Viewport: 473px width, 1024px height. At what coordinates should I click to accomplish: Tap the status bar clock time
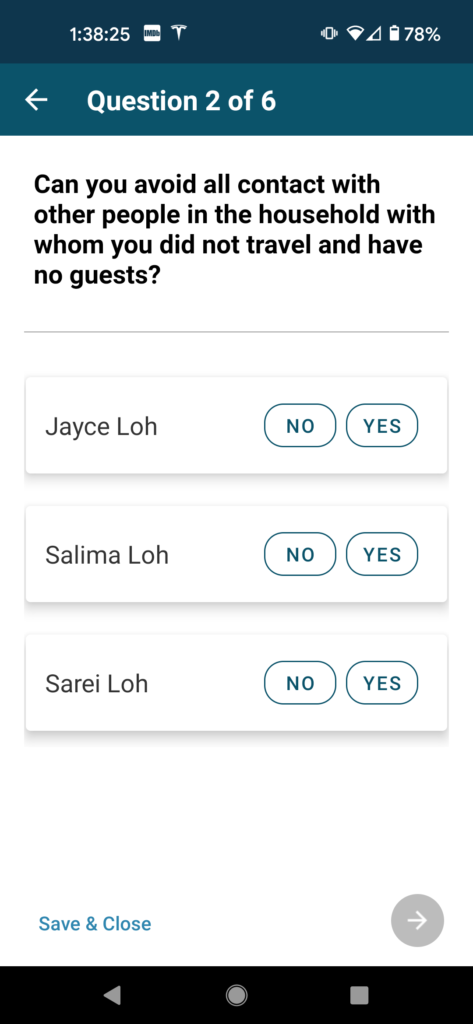[x=99, y=34]
